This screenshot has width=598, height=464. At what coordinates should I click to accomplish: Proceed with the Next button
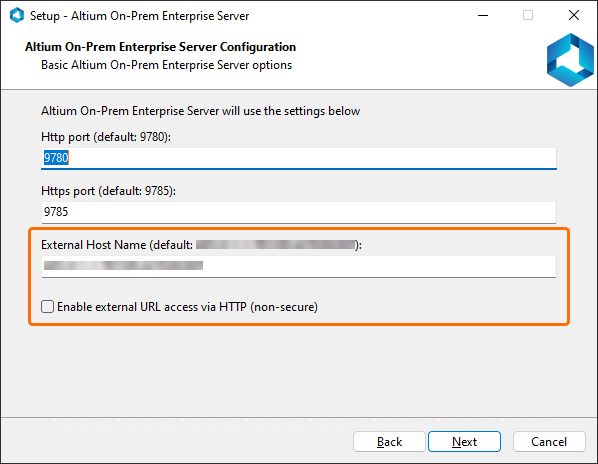pos(464,442)
